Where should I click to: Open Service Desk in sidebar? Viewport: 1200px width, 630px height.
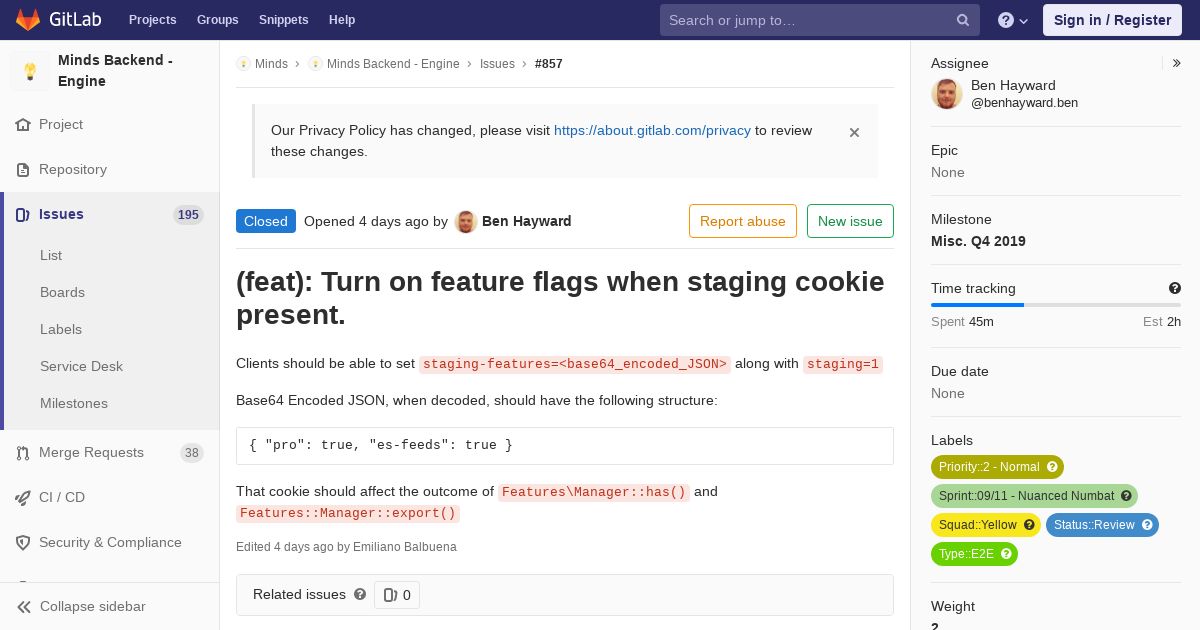pyautogui.click(x=81, y=366)
